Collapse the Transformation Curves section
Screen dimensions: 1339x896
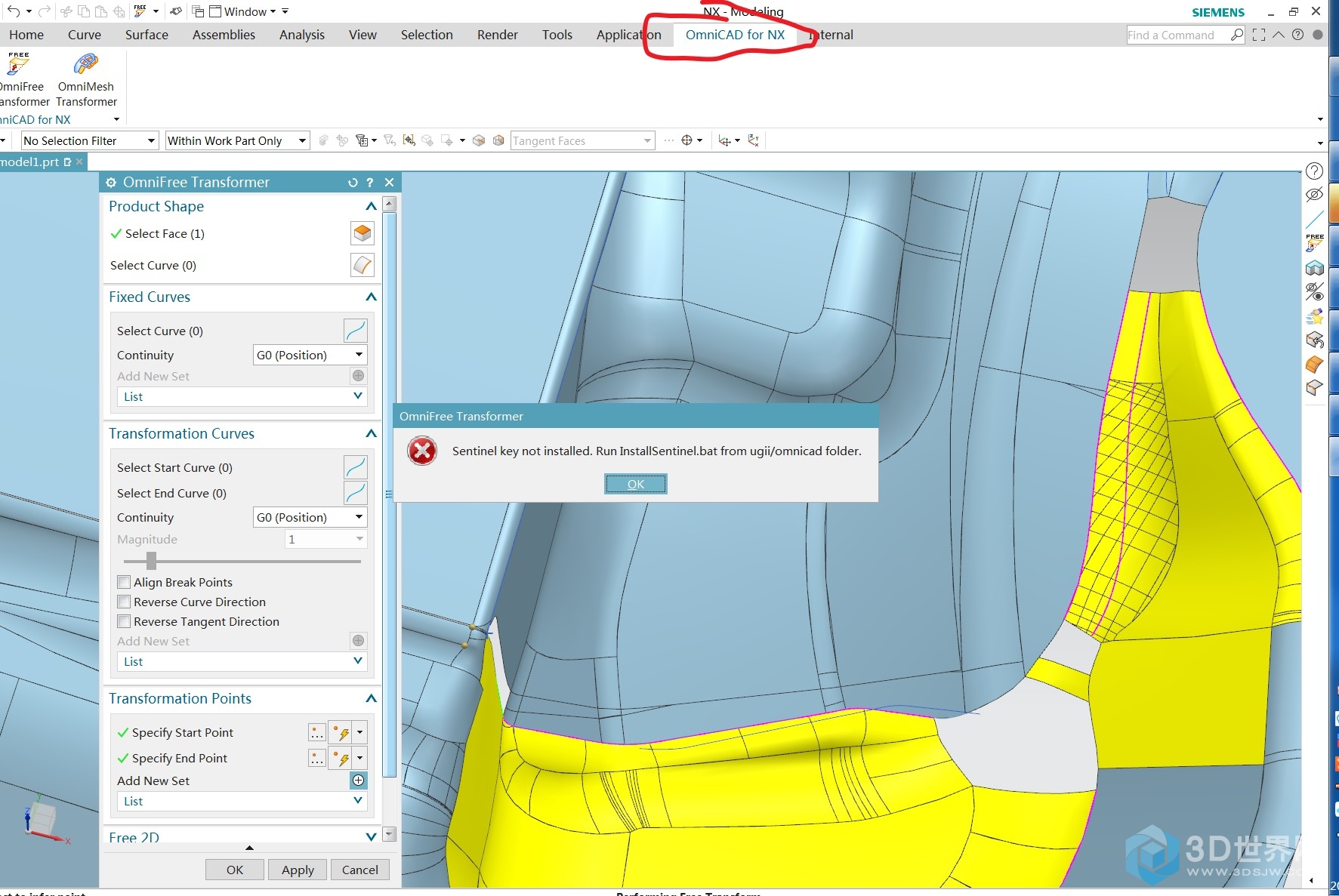click(x=371, y=433)
